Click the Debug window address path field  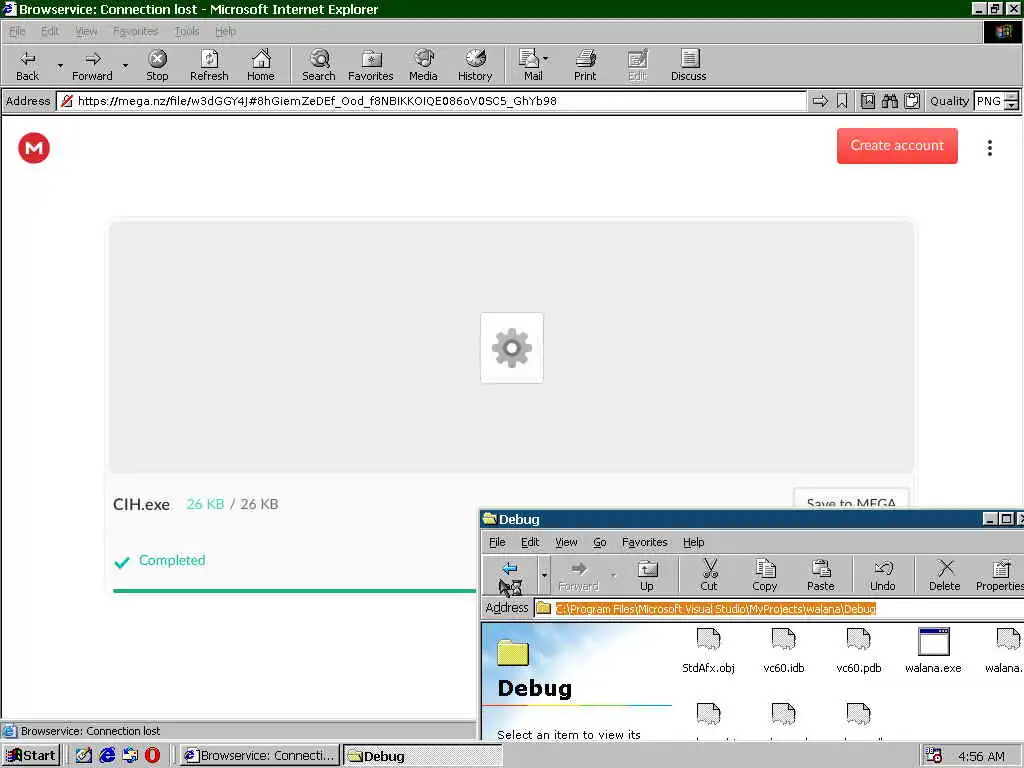point(780,609)
